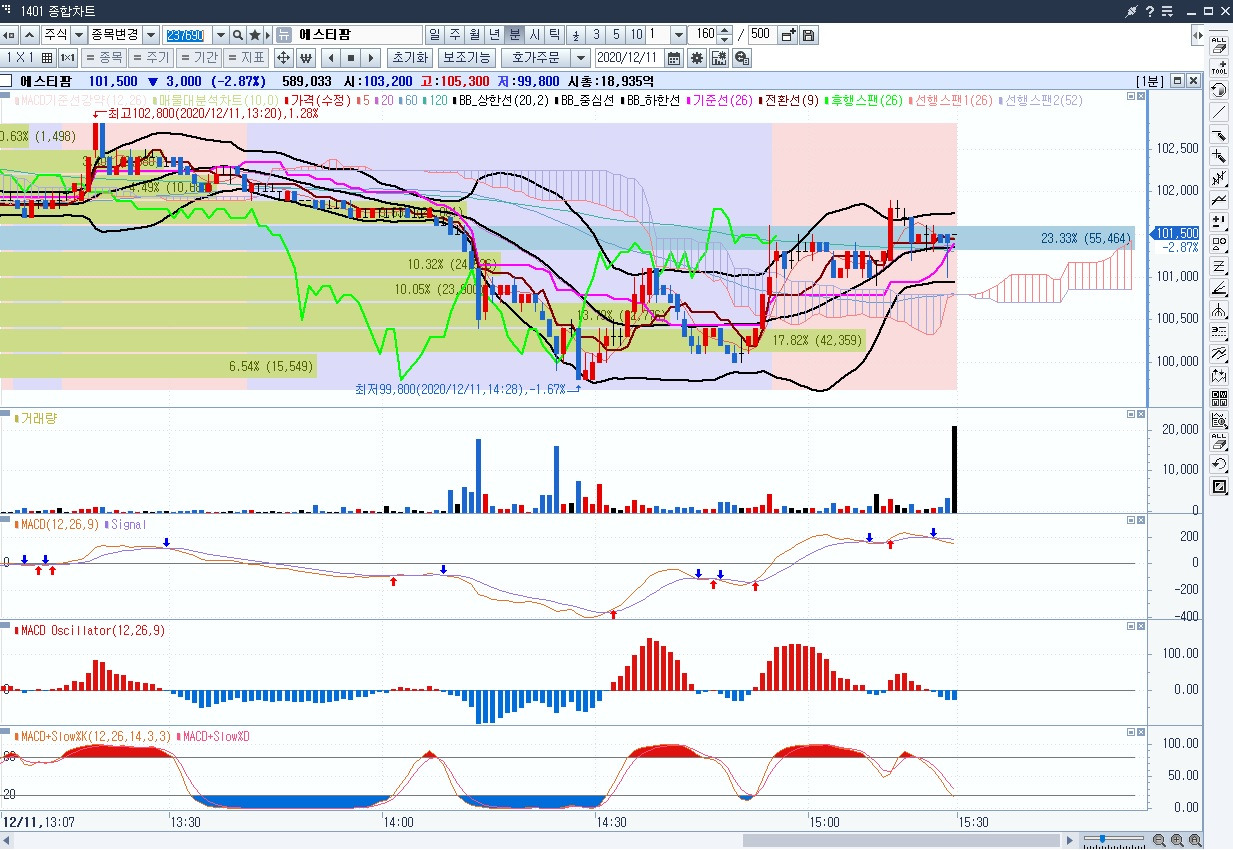Viewport: 1233px width, 850px height.
Task: Select the trend line drawing tool
Action: point(1219,112)
